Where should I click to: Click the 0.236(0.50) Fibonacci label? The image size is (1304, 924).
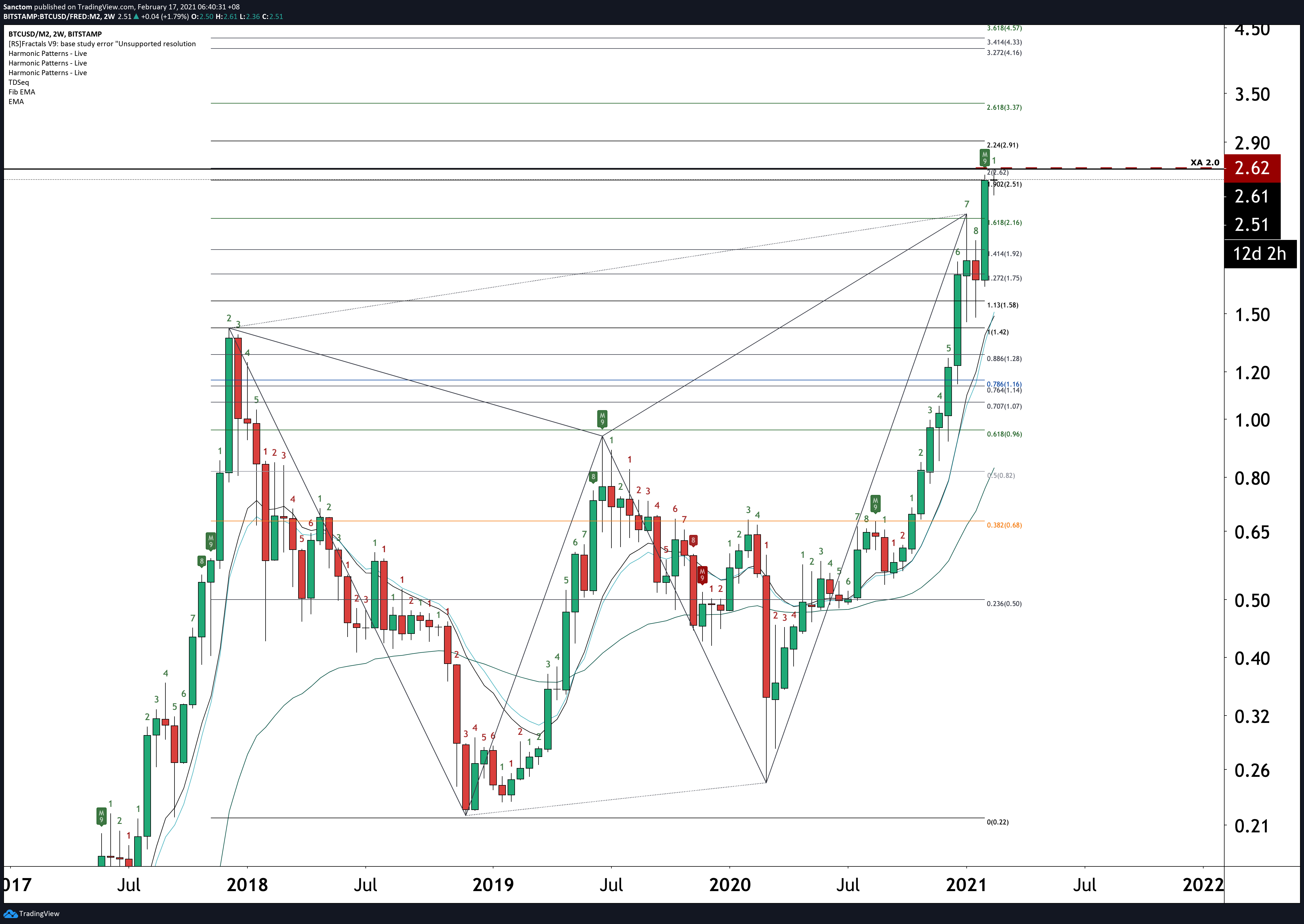pos(1004,604)
